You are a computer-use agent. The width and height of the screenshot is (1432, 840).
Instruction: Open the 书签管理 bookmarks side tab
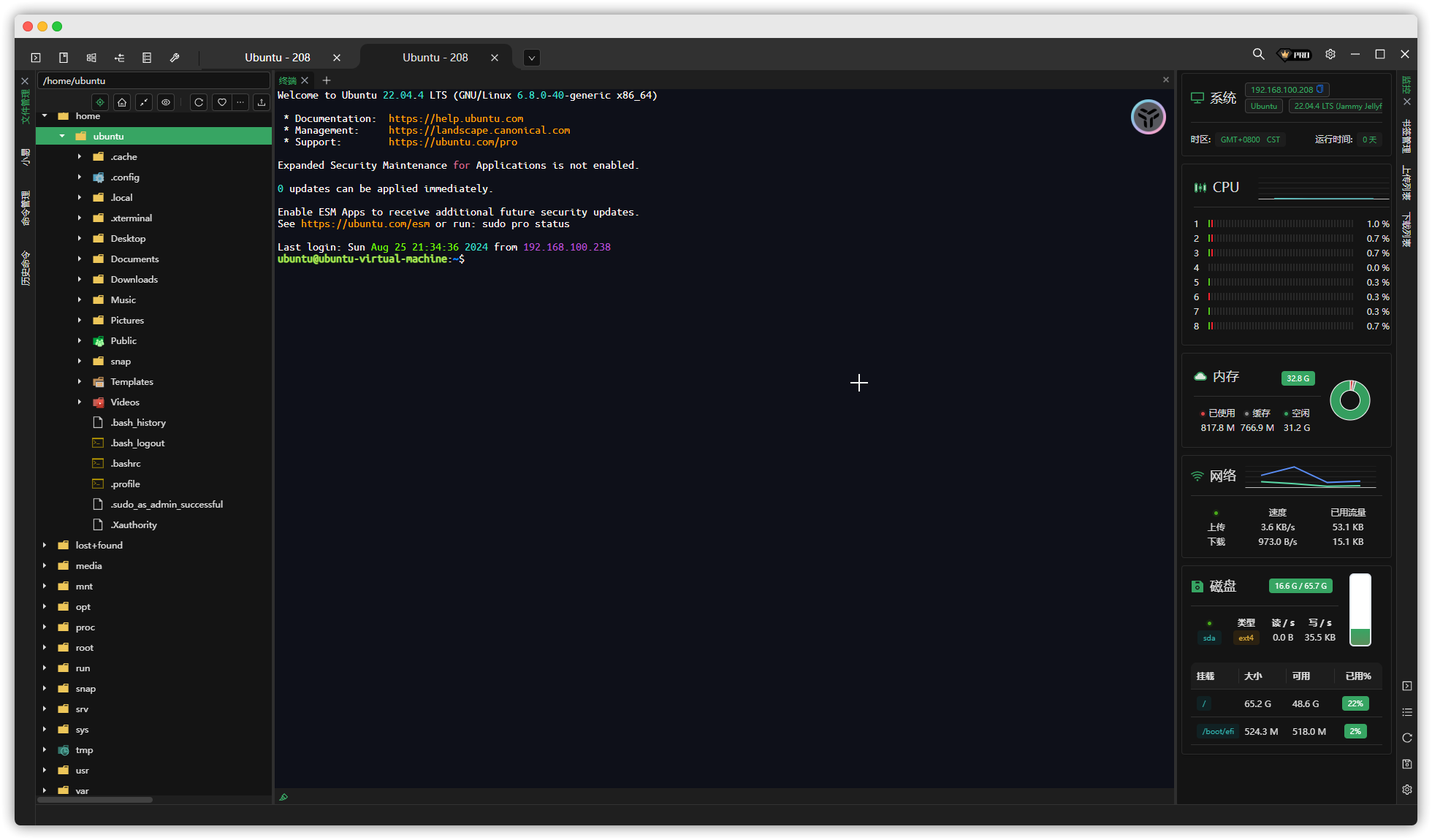pyautogui.click(x=1407, y=136)
